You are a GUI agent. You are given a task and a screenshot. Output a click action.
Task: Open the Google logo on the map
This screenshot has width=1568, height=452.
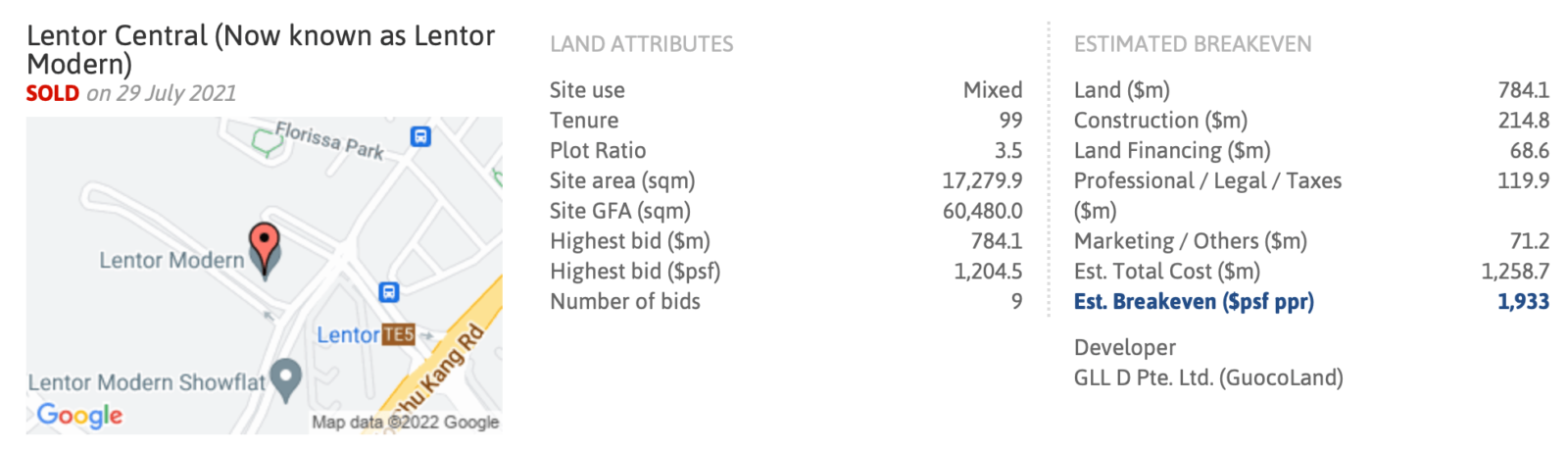click(79, 415)
